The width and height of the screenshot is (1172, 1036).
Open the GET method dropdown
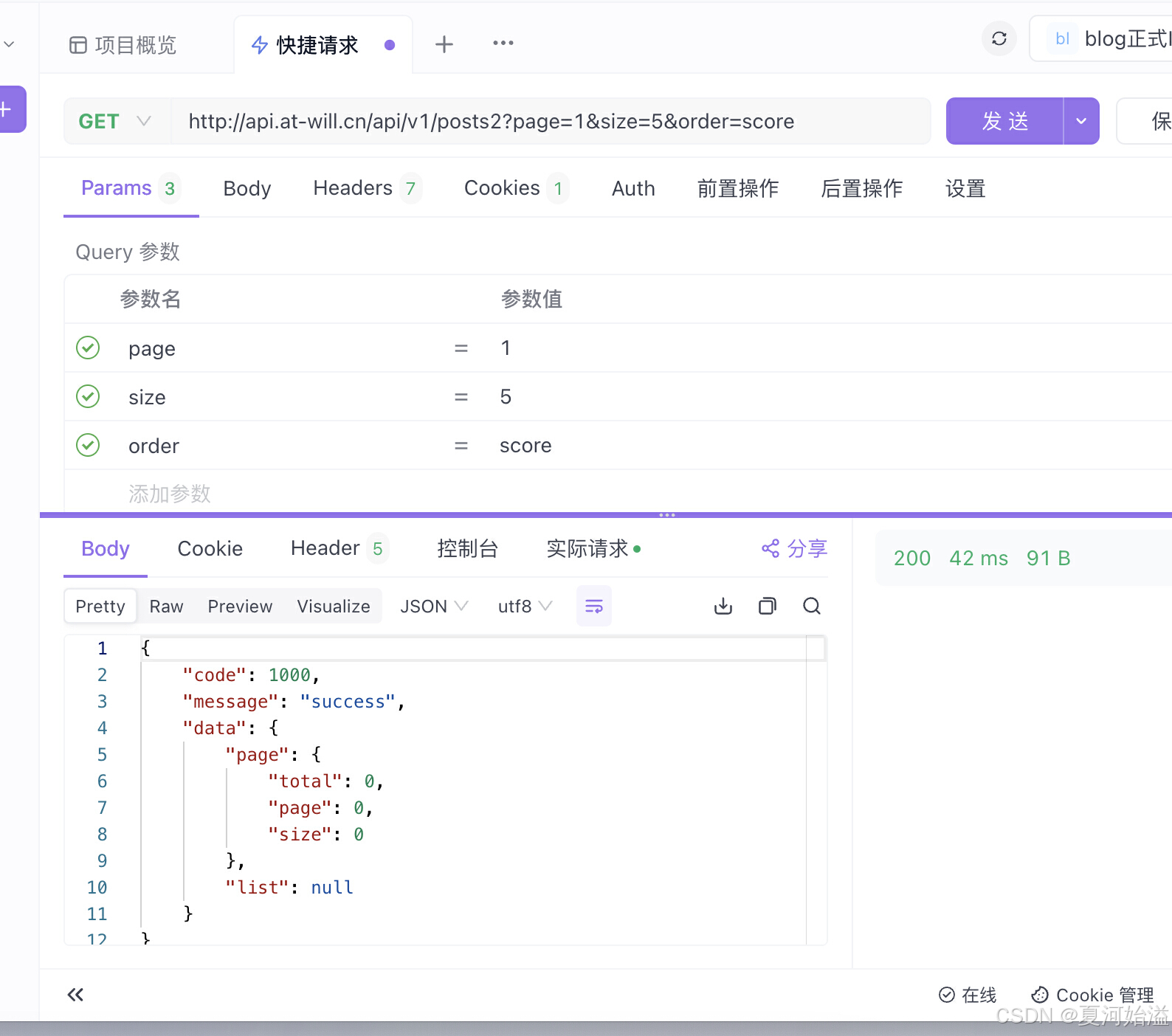coord(116,121)
